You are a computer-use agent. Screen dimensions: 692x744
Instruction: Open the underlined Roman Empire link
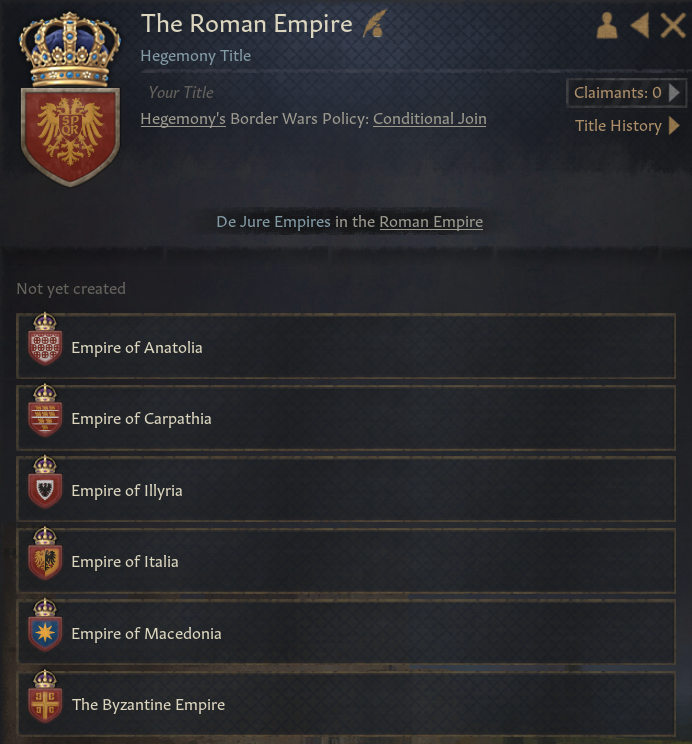pos(431,222)
